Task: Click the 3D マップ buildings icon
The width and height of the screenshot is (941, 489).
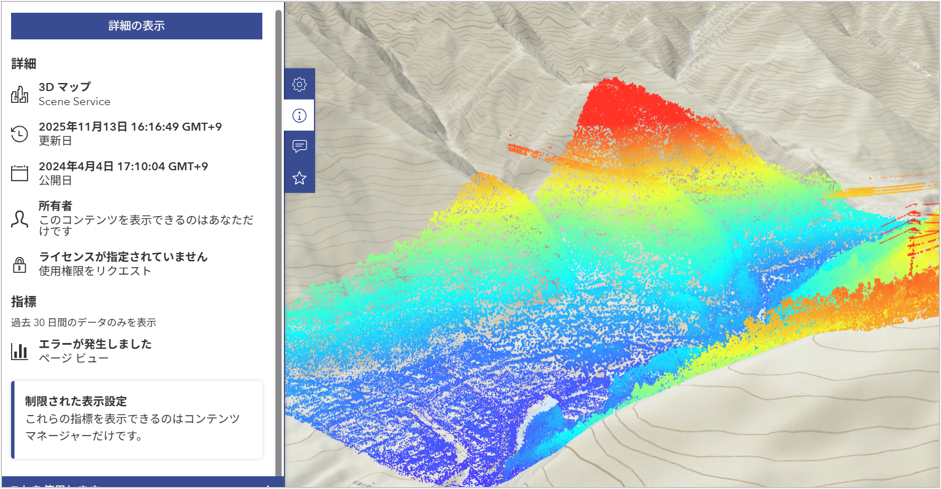Action: pyautogui.click(x=19, y=94)
